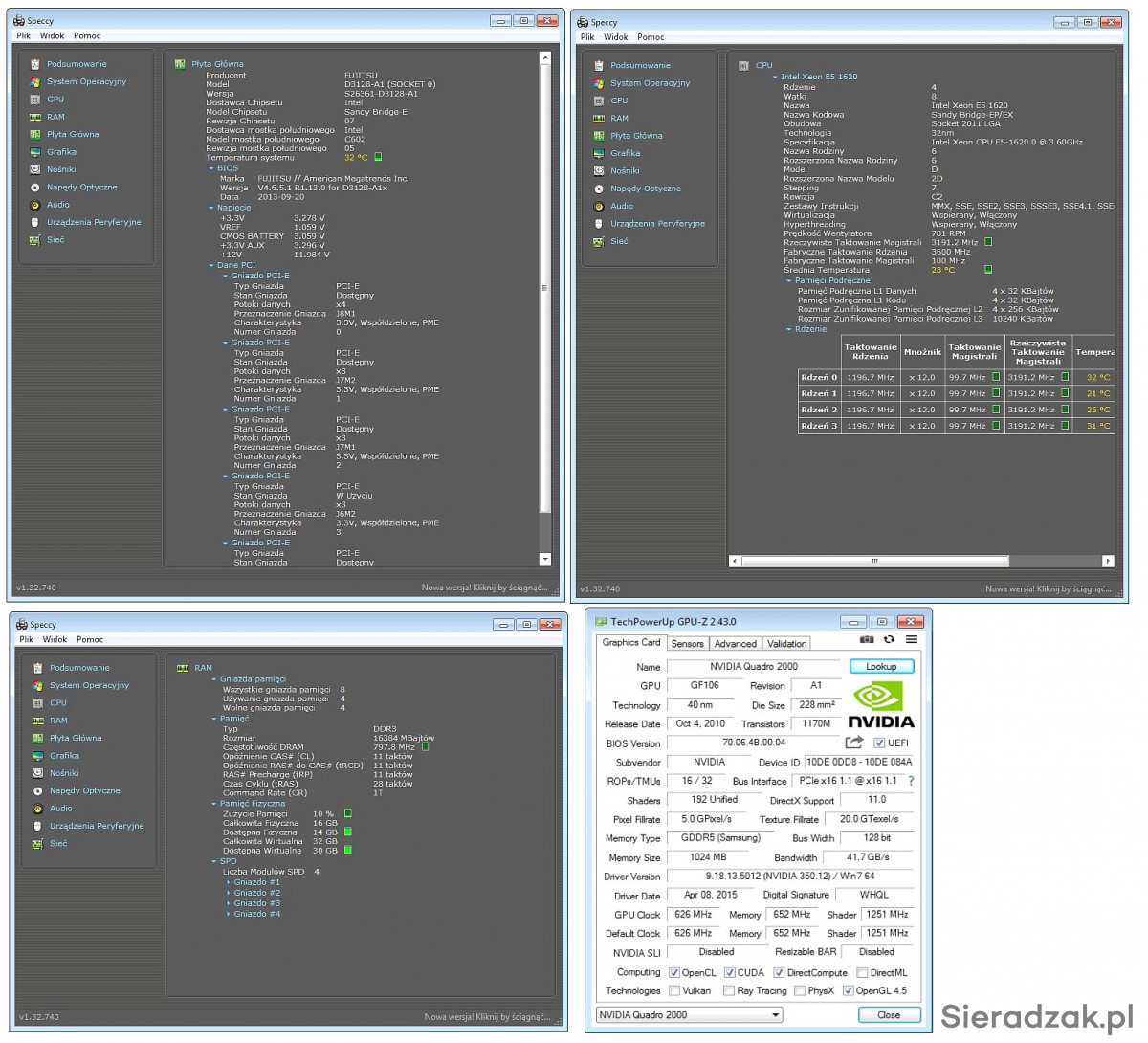Click the CPU icon in Speccy RAM window

tap(38, 702)
